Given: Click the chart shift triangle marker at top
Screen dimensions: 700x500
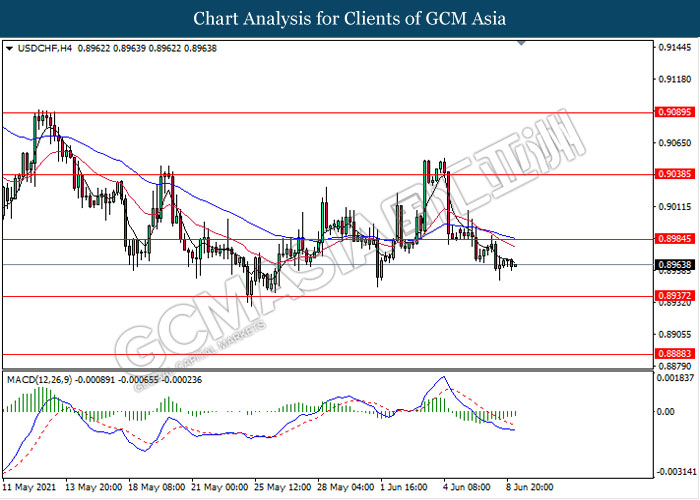Looking at the screenshot, I should click(x=521, y=43).
